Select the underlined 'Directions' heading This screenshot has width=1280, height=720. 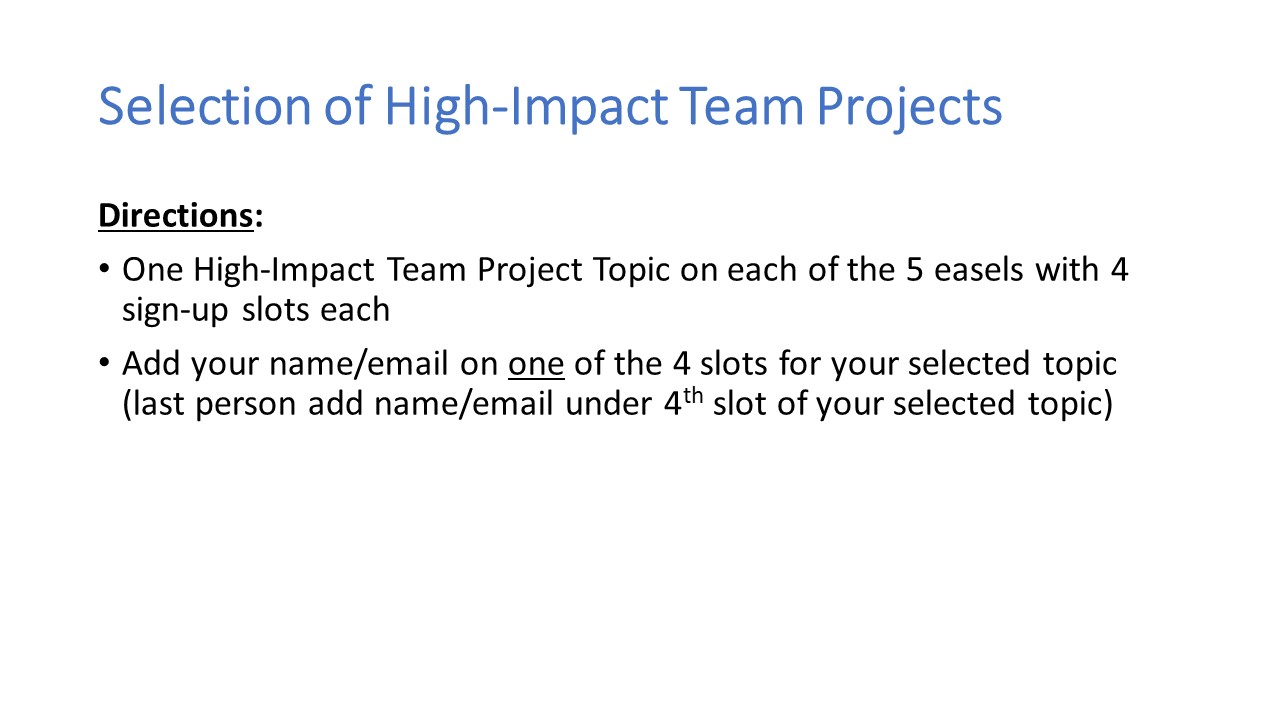click(x=175, y=217)
